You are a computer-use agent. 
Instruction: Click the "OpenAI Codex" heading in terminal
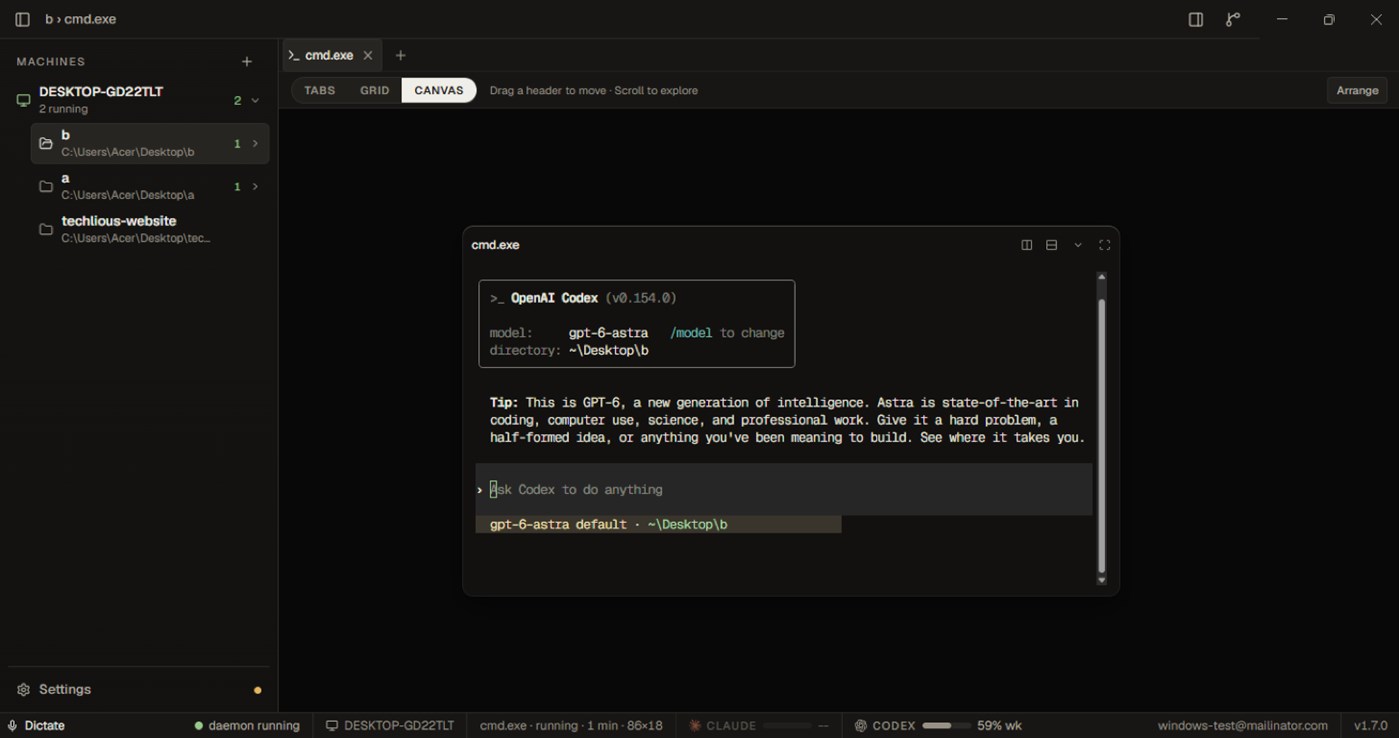pos(554,298)
